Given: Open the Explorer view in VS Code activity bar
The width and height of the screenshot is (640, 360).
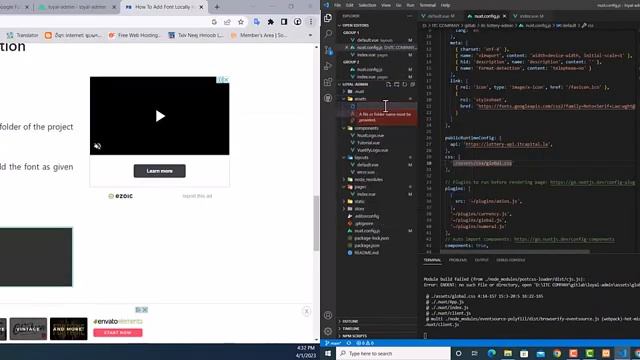Looking at the screenshot, I should coord(328,18).
